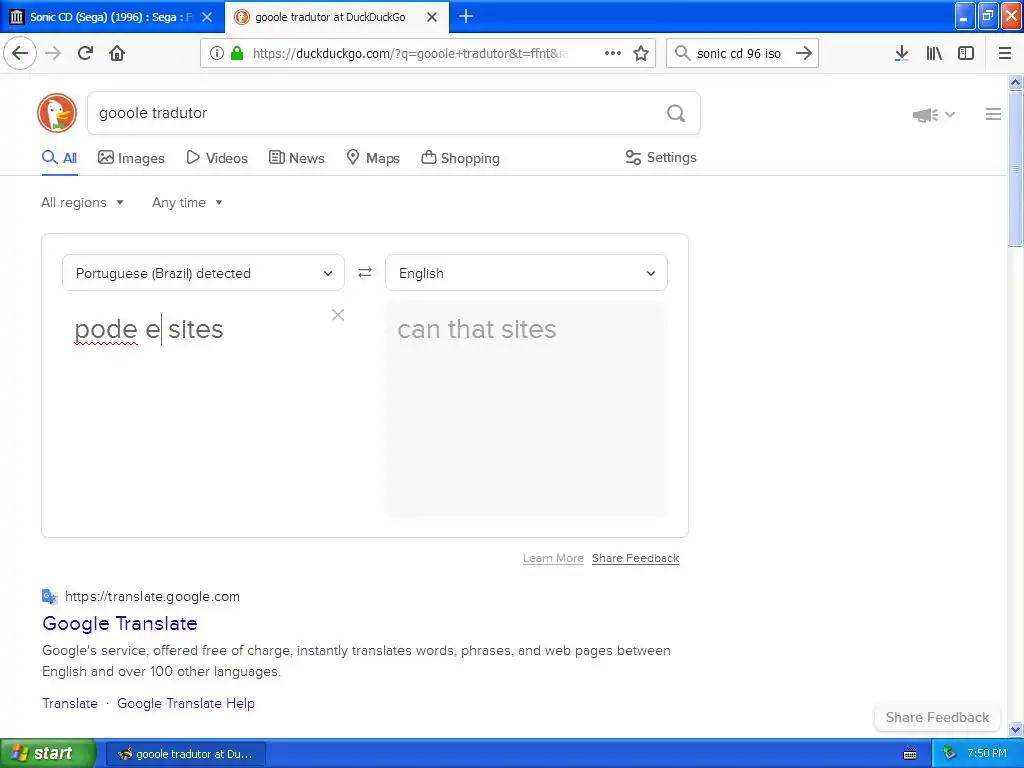Open the Google Translate result title
Image resolution: width=1024 pixels, height=768 pixels.
(120, 623)
